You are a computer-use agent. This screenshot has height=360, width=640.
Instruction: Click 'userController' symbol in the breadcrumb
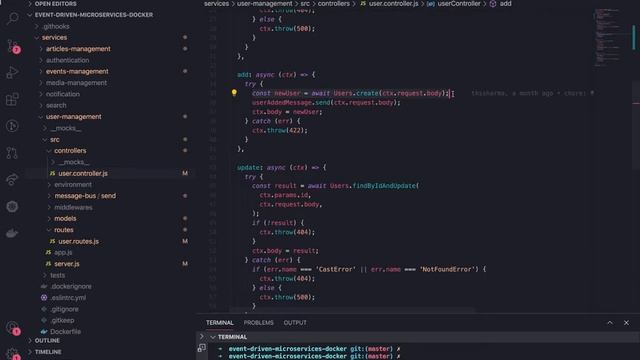click(459, 4)
